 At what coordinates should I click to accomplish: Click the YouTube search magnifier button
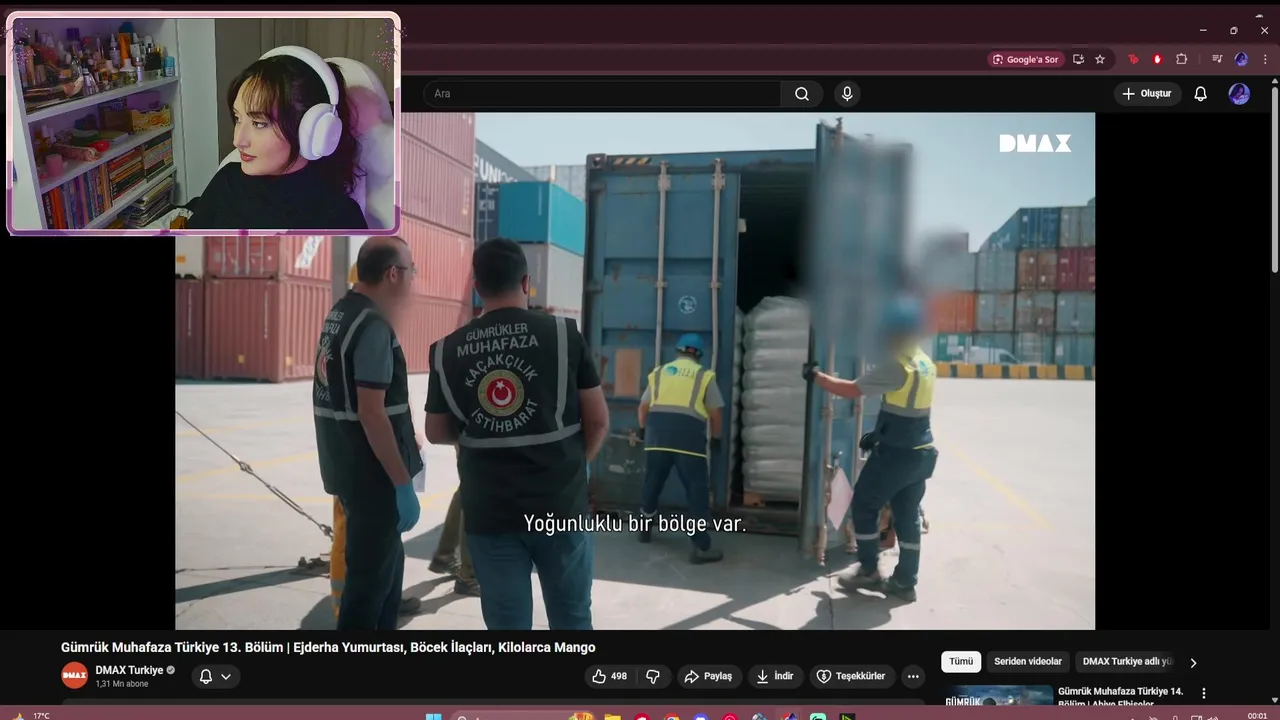point(802,94)
